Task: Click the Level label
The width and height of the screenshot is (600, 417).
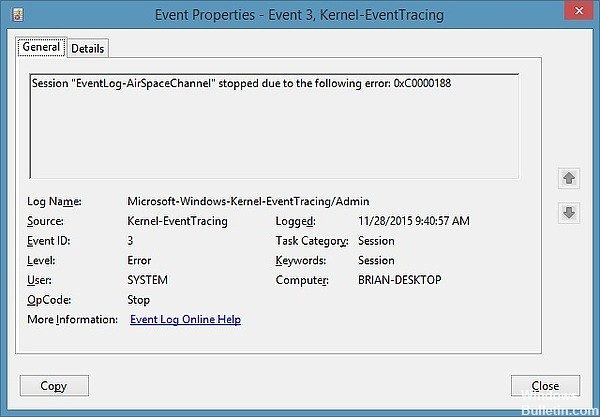Action: coord(41,261)
